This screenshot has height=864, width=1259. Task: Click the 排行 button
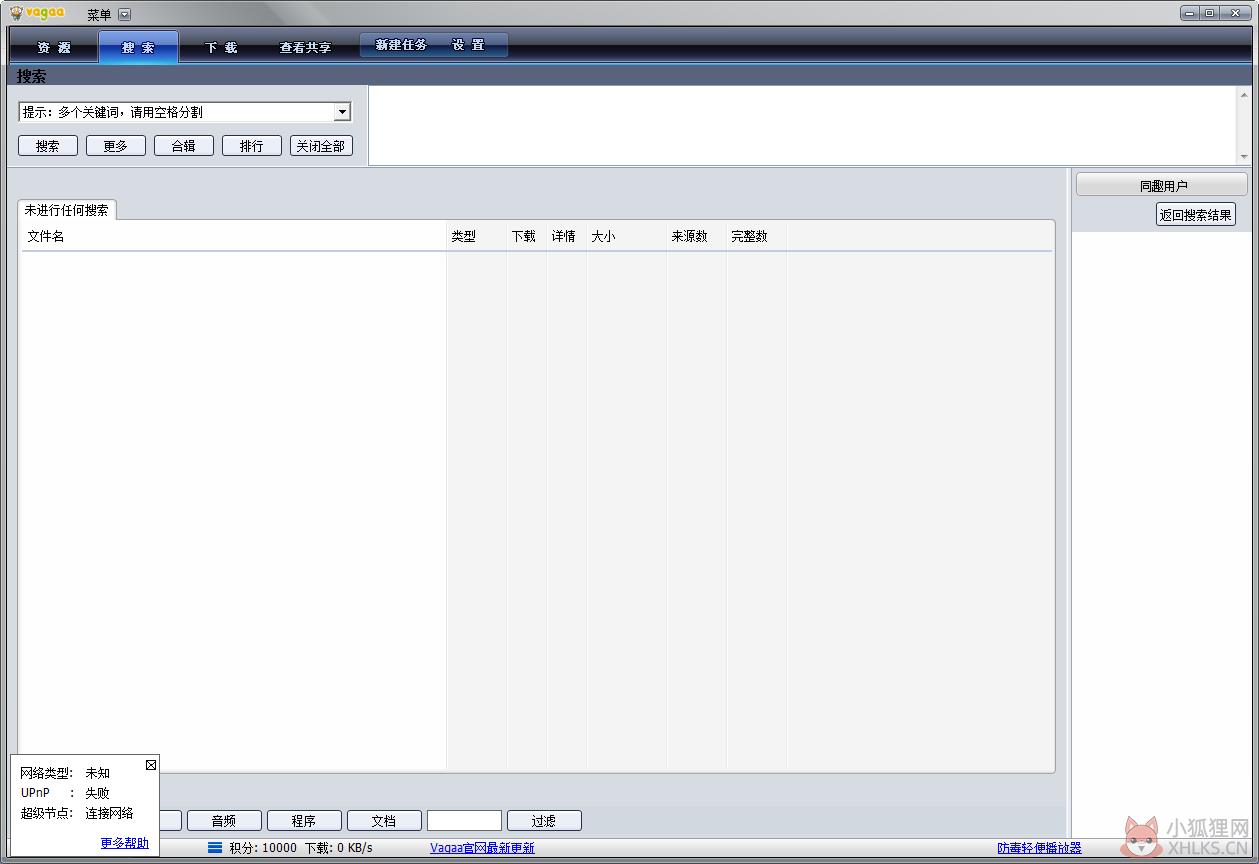coord(252,146)
